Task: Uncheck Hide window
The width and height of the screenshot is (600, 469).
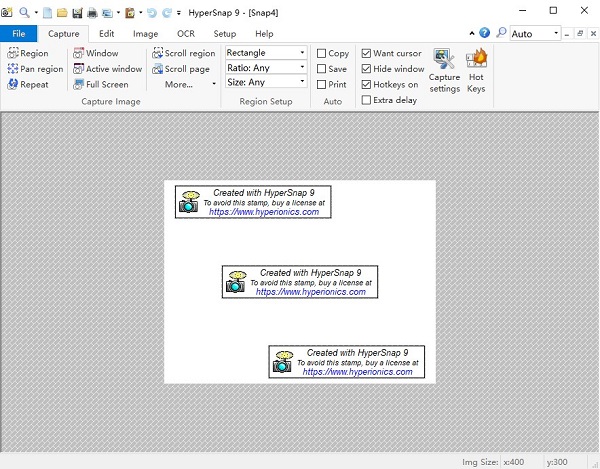Action: point(366,69)
